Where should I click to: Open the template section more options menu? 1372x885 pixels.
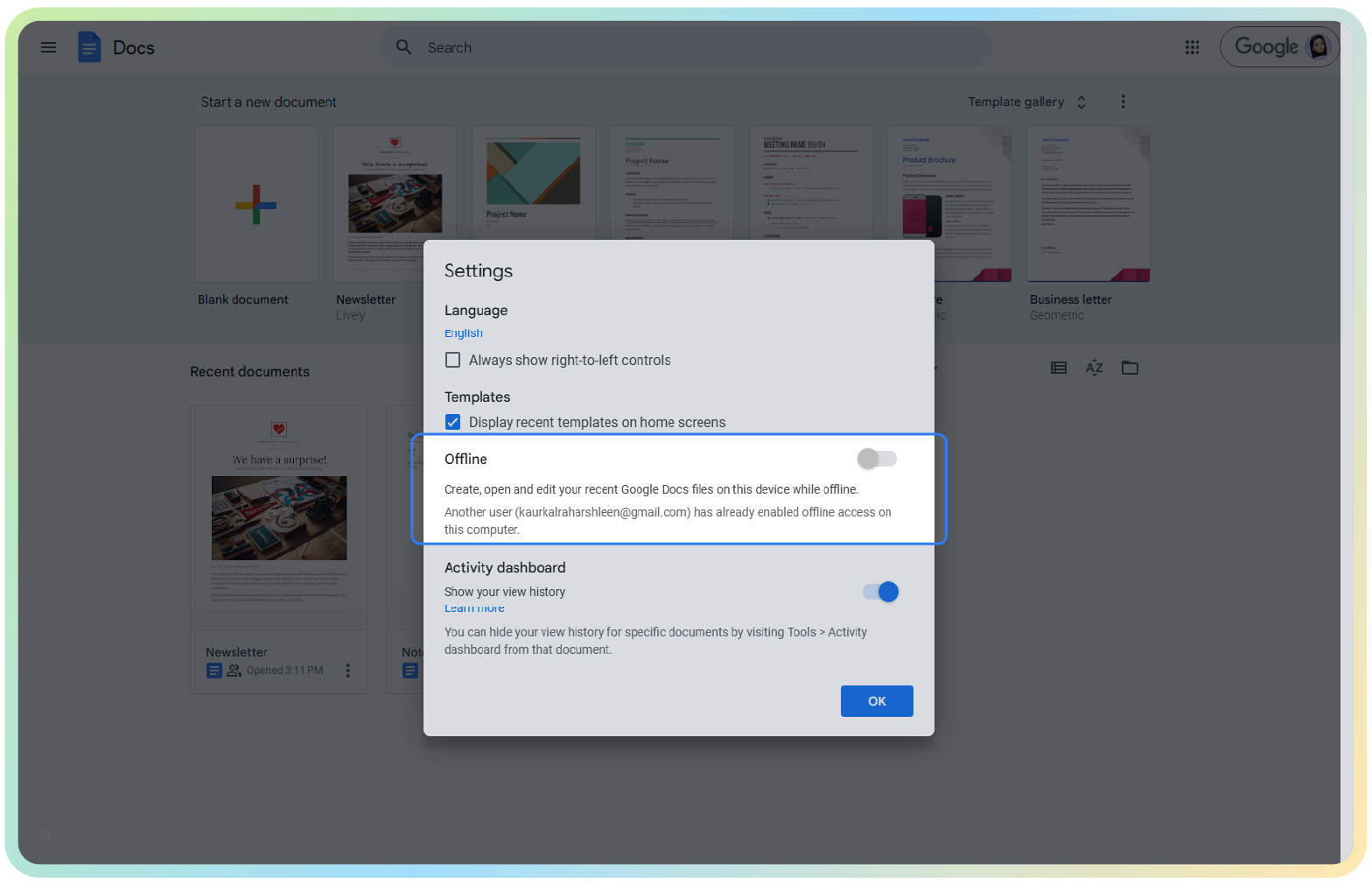1123,102
